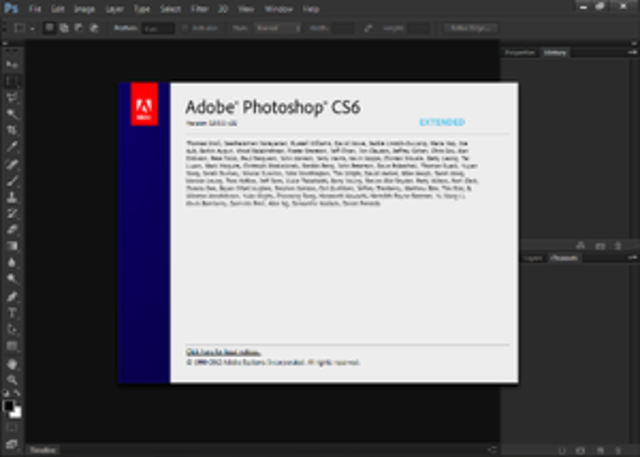Open the Layer menu

coord(115,9)
